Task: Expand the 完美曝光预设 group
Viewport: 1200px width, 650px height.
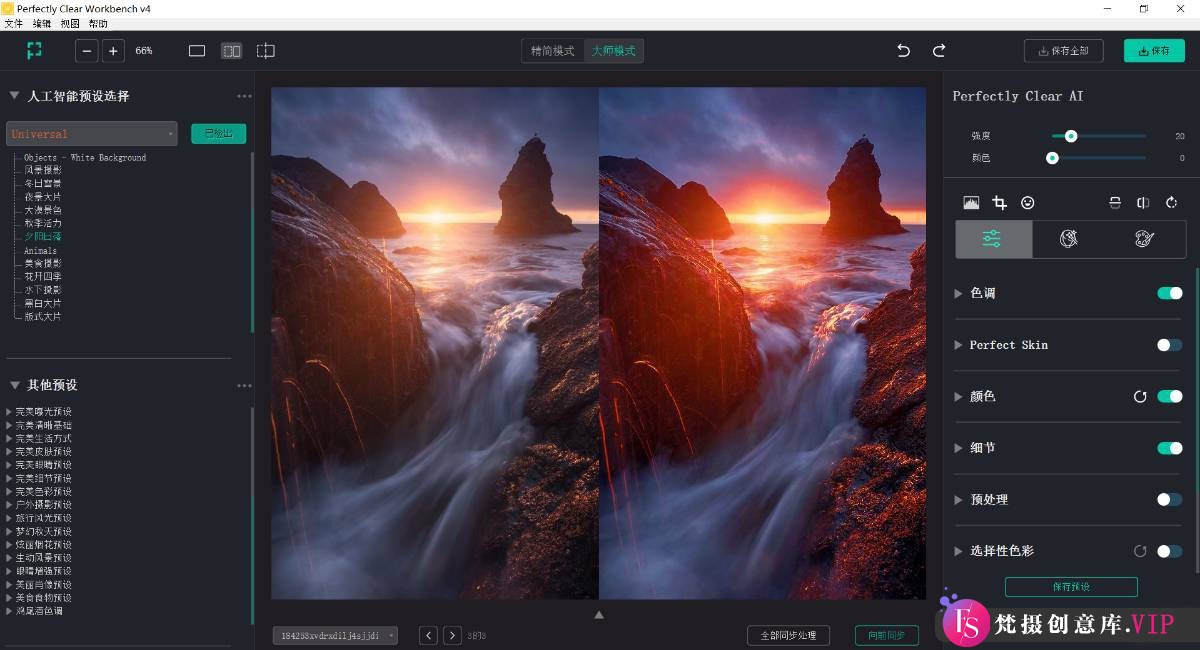Action: (x=9, y=412)
